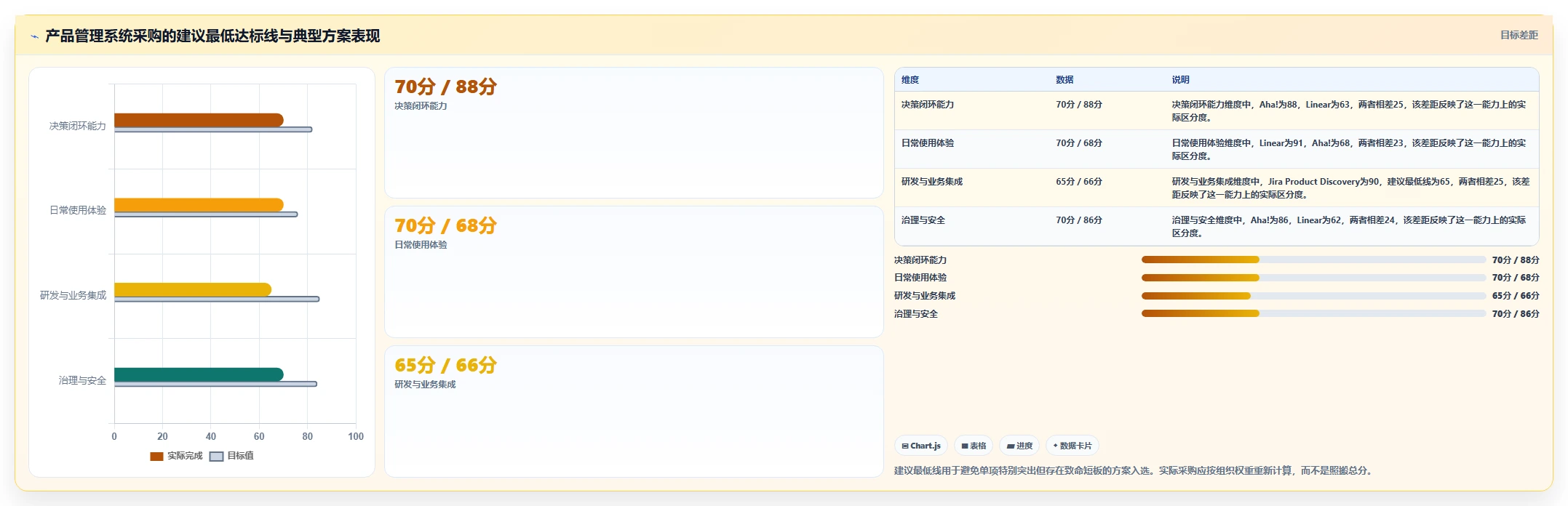Click the brown 决策闭环能力 bar in the chart

[x=199, y=120]
